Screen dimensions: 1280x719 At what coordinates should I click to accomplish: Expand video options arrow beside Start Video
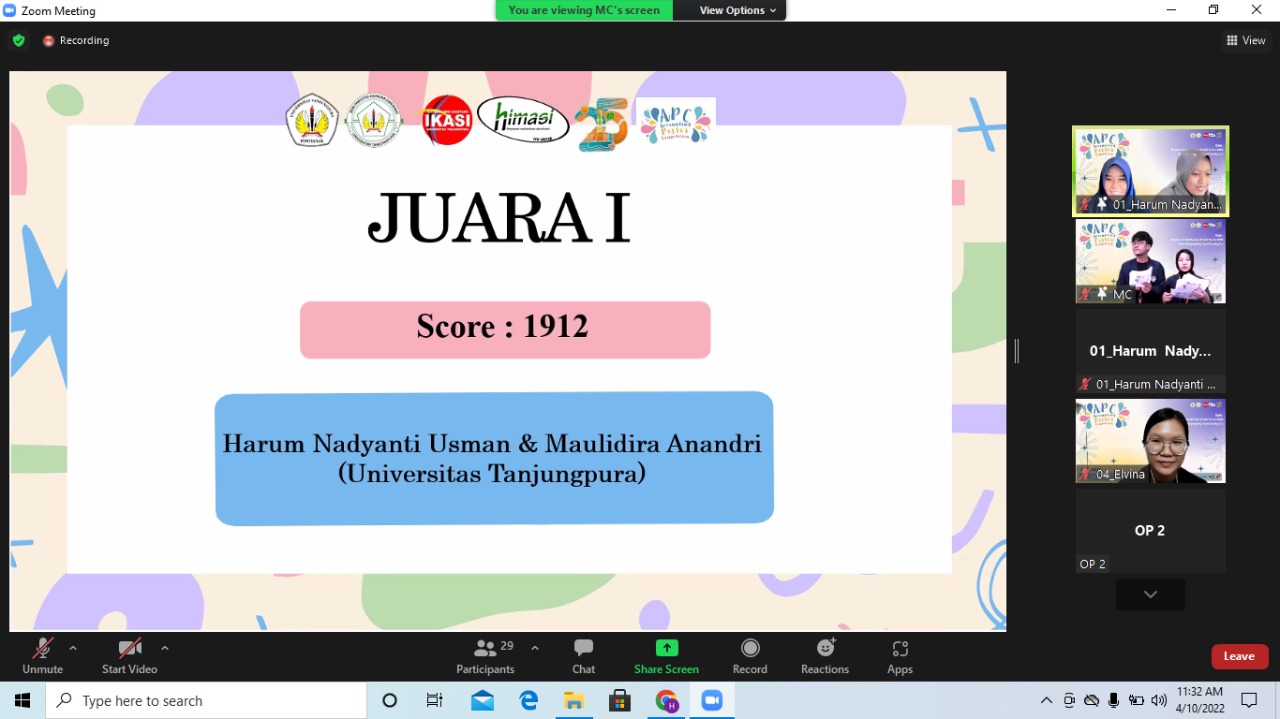pyautogui.click(x=165, y=648)
